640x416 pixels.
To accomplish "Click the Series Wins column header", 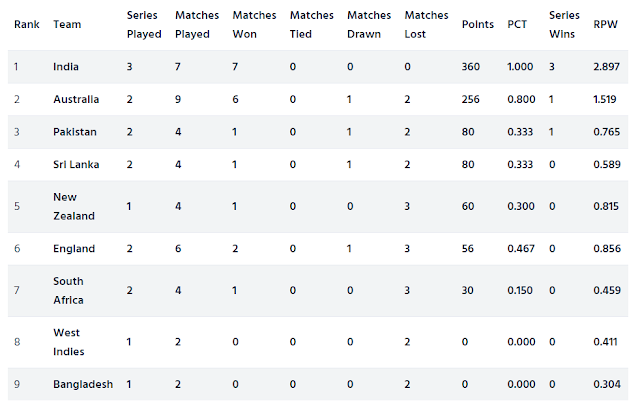I will (564, 24).
